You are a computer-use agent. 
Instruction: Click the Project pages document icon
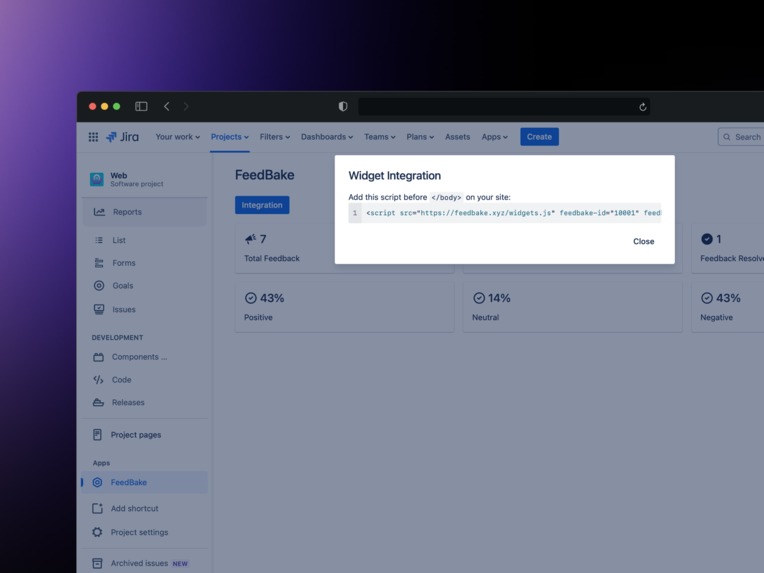coord(97,435)
